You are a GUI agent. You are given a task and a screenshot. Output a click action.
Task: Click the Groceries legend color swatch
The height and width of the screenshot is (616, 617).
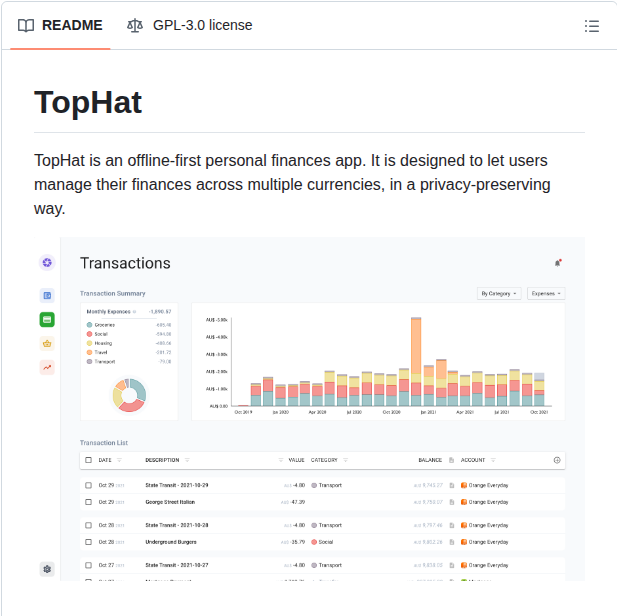(90, 325)
